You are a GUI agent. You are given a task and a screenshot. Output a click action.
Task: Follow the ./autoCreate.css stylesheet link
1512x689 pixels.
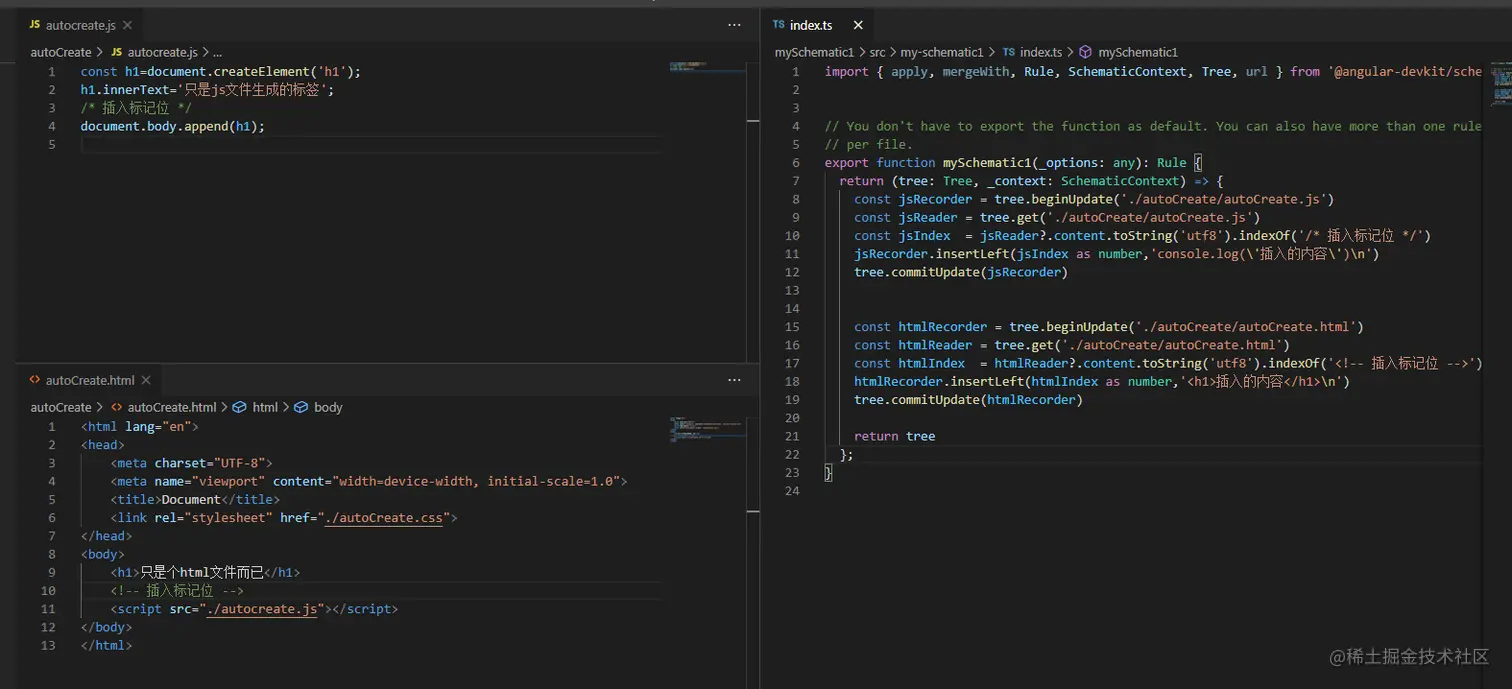click(383, 518)
